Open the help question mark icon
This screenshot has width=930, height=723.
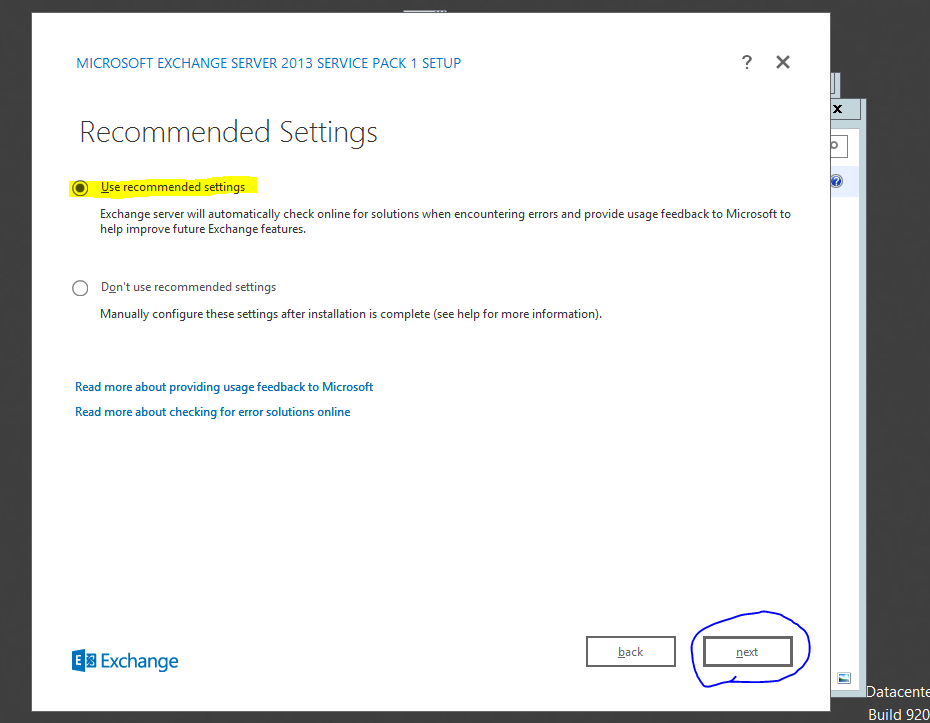747,62
